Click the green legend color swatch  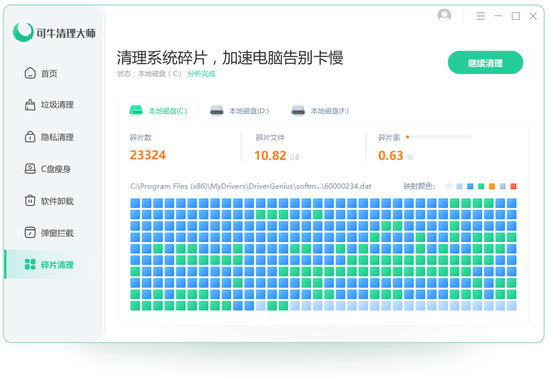pyautogui.click(x=481, y=186)
